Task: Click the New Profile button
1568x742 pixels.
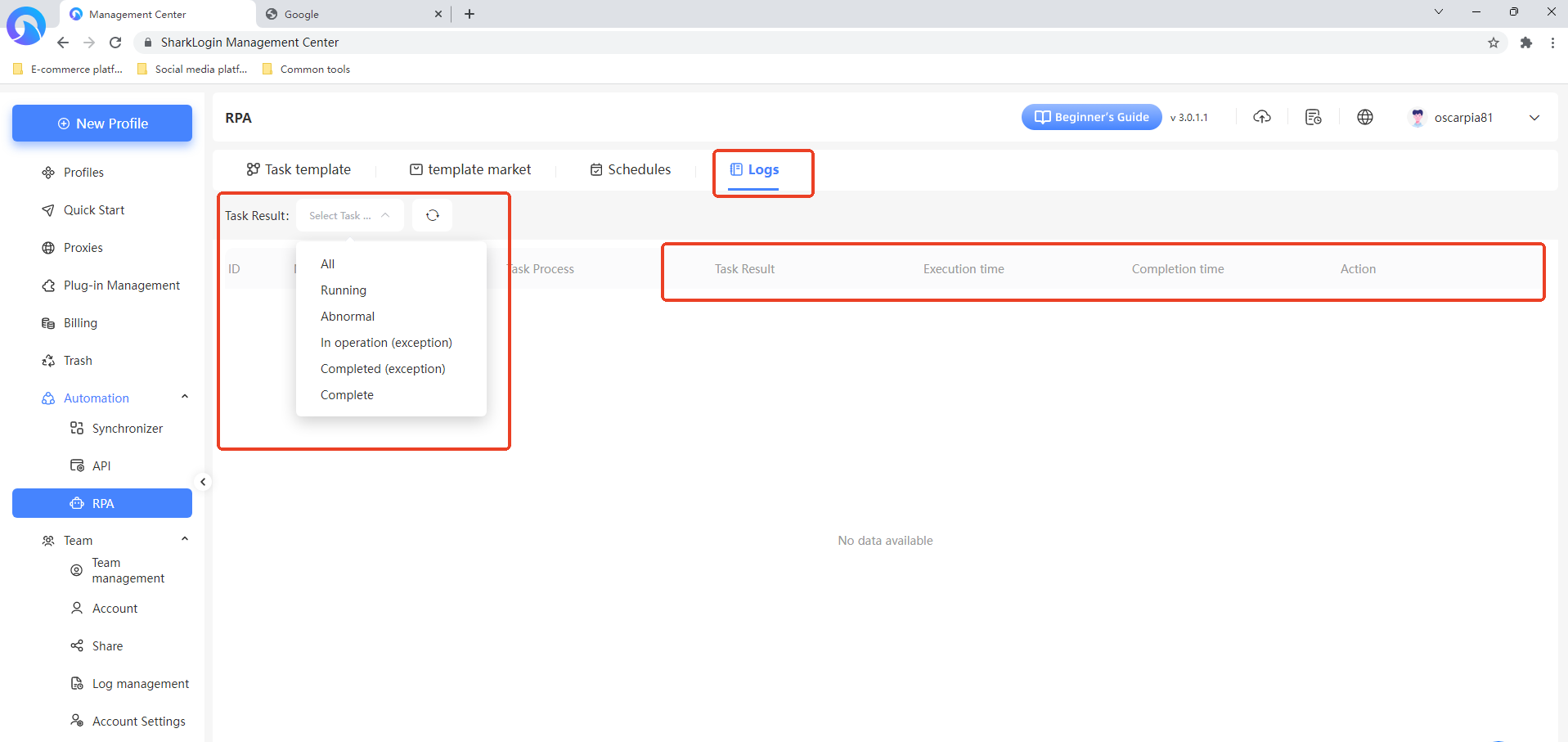Action: tap(102, 124)
